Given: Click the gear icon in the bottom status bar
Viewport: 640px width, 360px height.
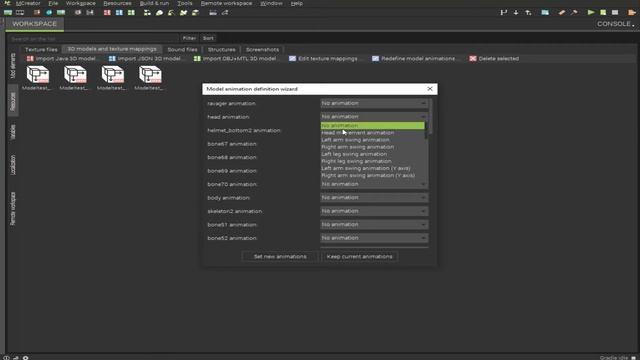Looking at the screenshot, I should 25,358.
